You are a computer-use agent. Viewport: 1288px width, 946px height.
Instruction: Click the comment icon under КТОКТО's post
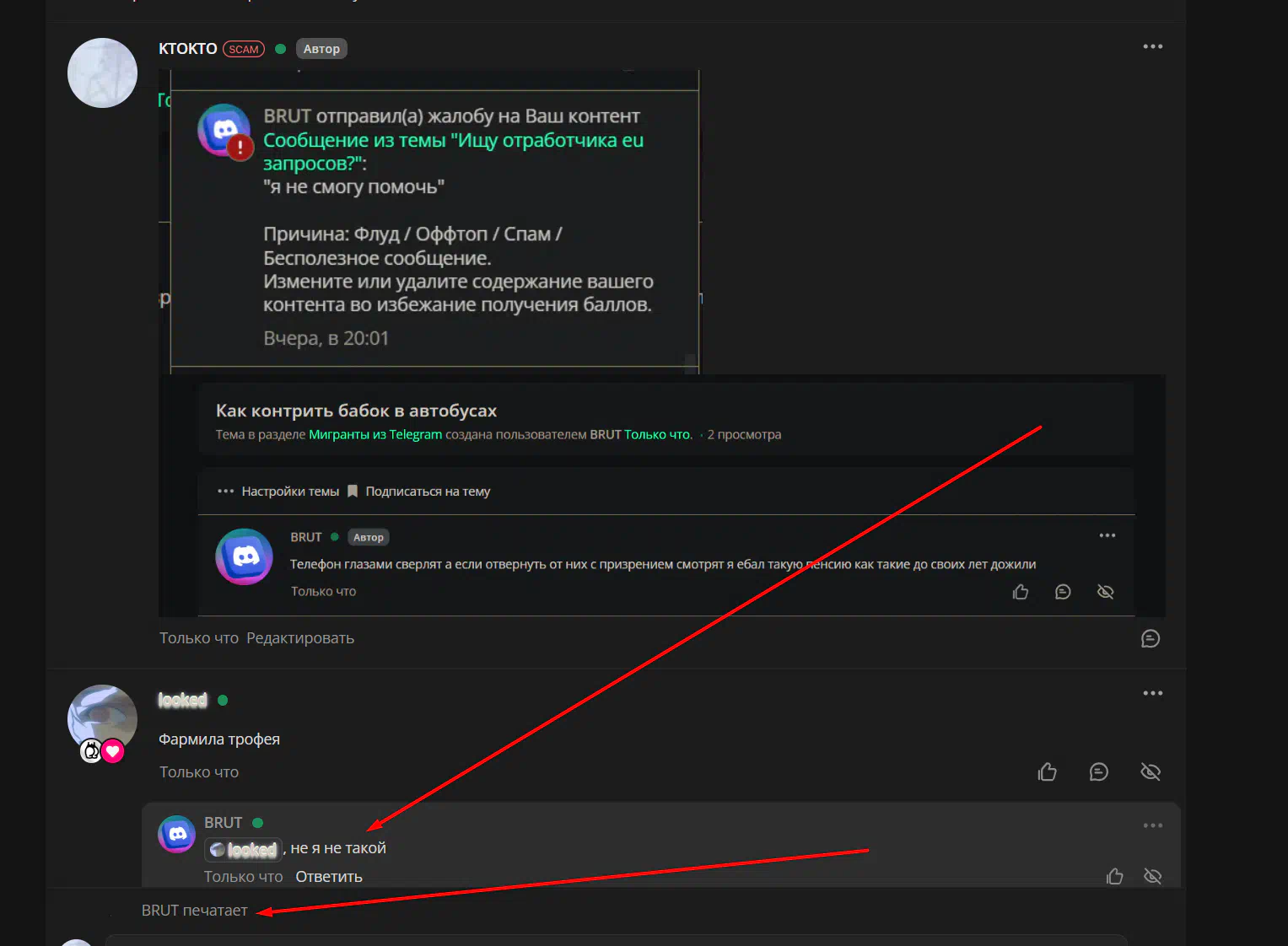pyautogui.click(x=1151, y=639)
